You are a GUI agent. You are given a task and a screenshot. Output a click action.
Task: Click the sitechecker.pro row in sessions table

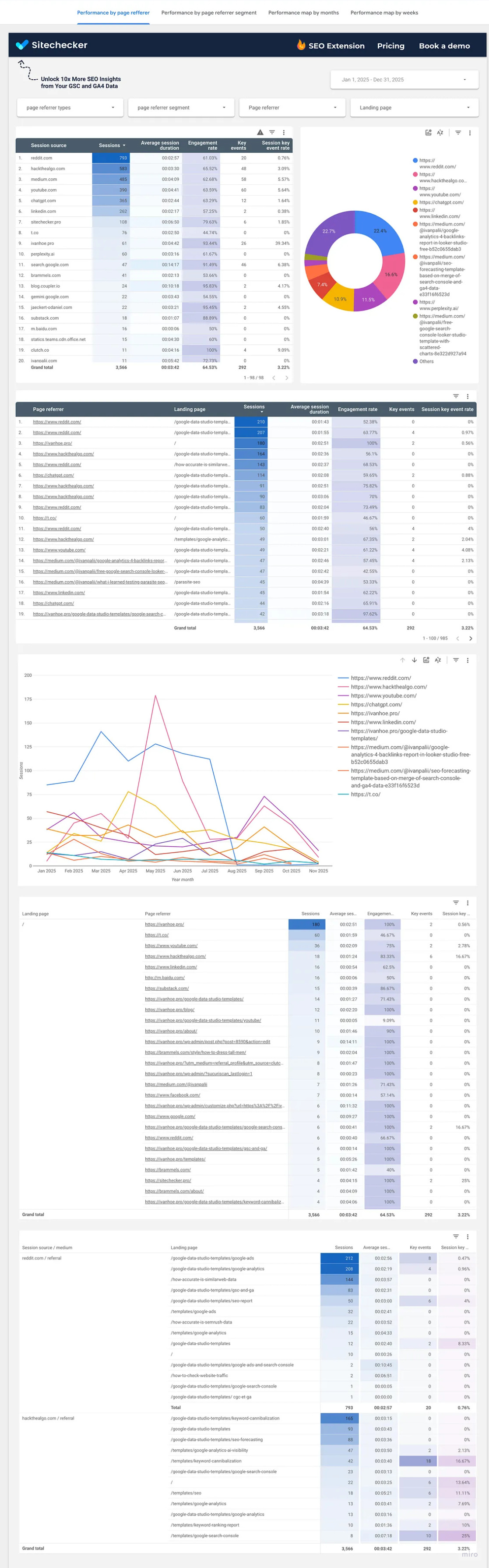pos(154,222)
